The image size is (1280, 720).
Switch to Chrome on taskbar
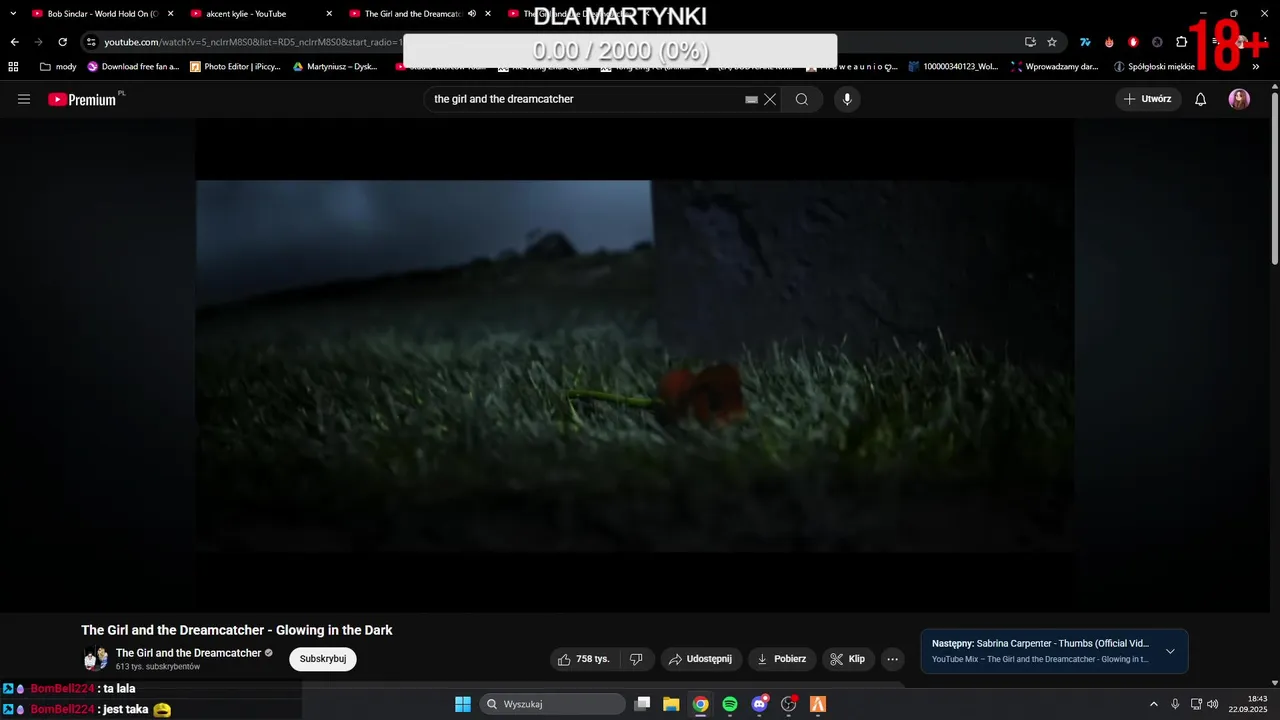701,704
